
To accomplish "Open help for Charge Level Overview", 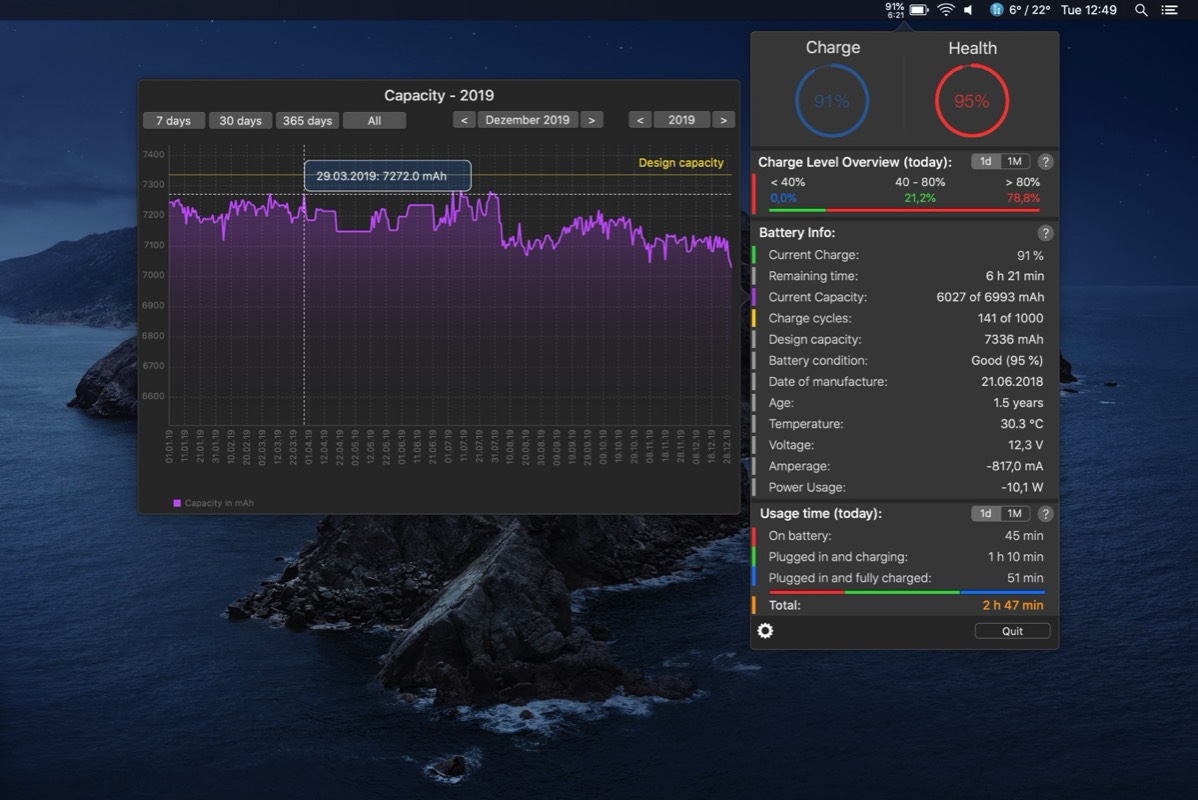I will (1045, 162).
